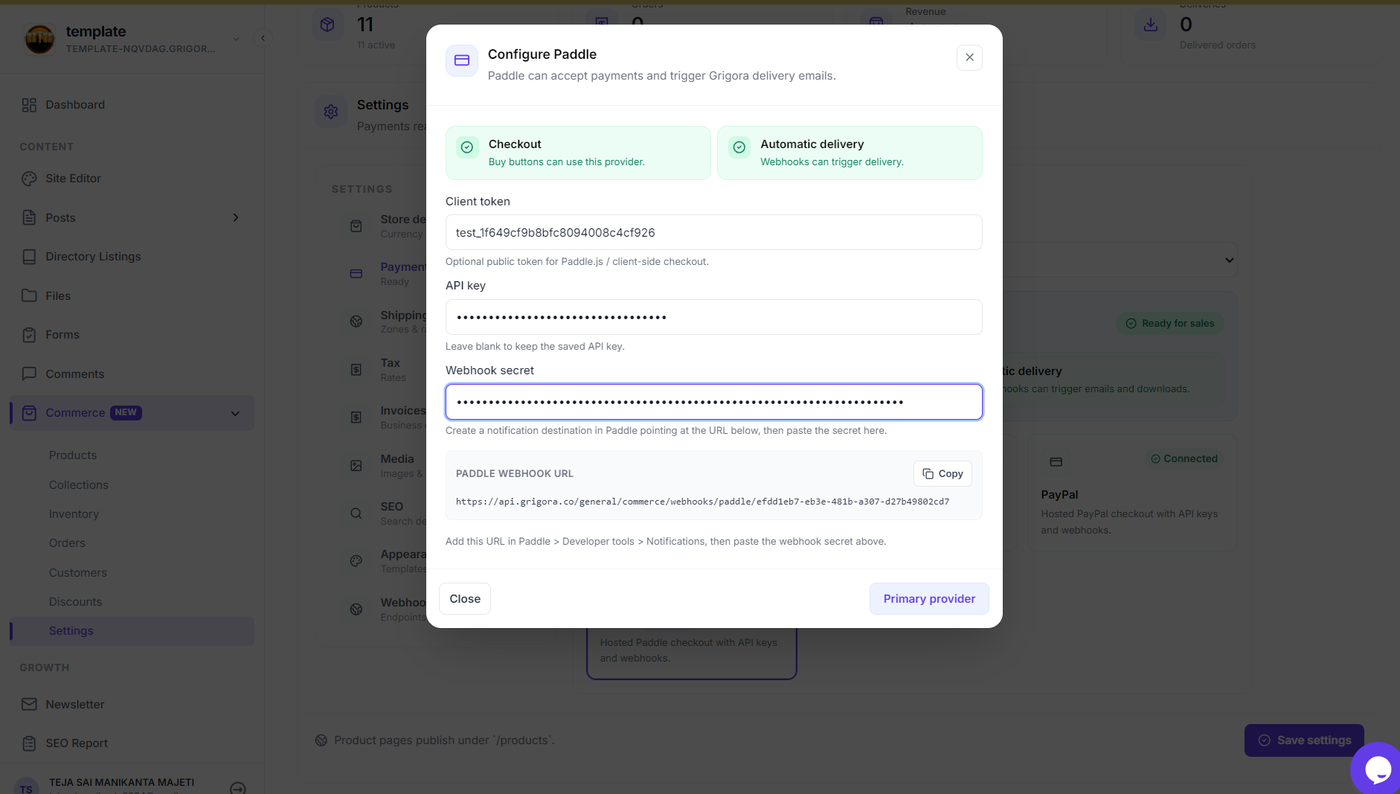This screenshot has width=1400, height=794.
Task: Select the PayPal provider card
Action: tap(1132, 492)
